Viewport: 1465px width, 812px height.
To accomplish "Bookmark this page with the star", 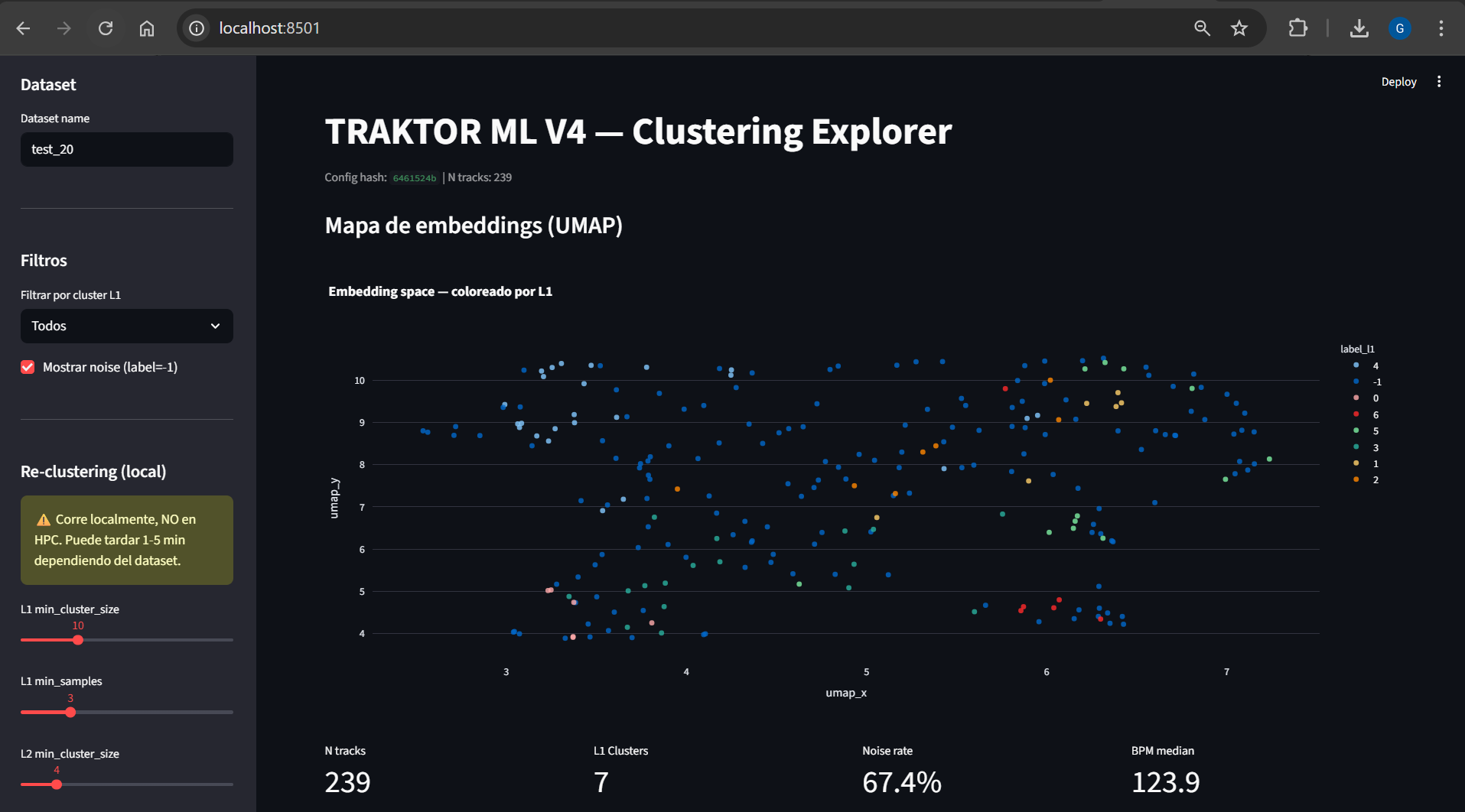I will coord(1239,28).
